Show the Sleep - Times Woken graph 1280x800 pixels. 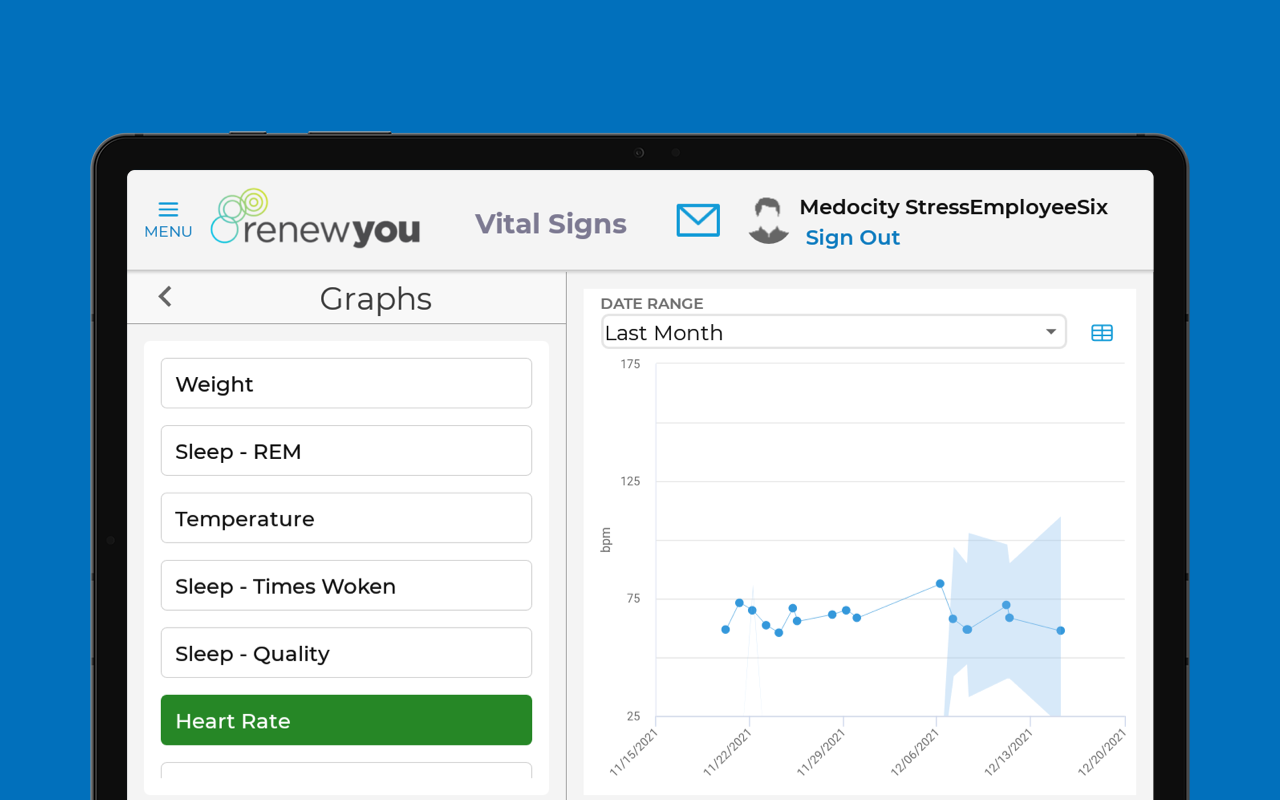pos(346,586)
